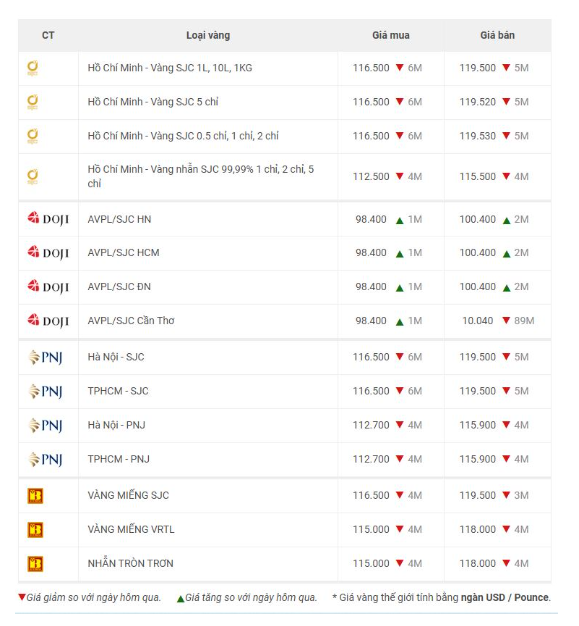Click the DOJI logo in AVPL/SJC HN row
579x626 pixels.
click(x=48, y=219)
